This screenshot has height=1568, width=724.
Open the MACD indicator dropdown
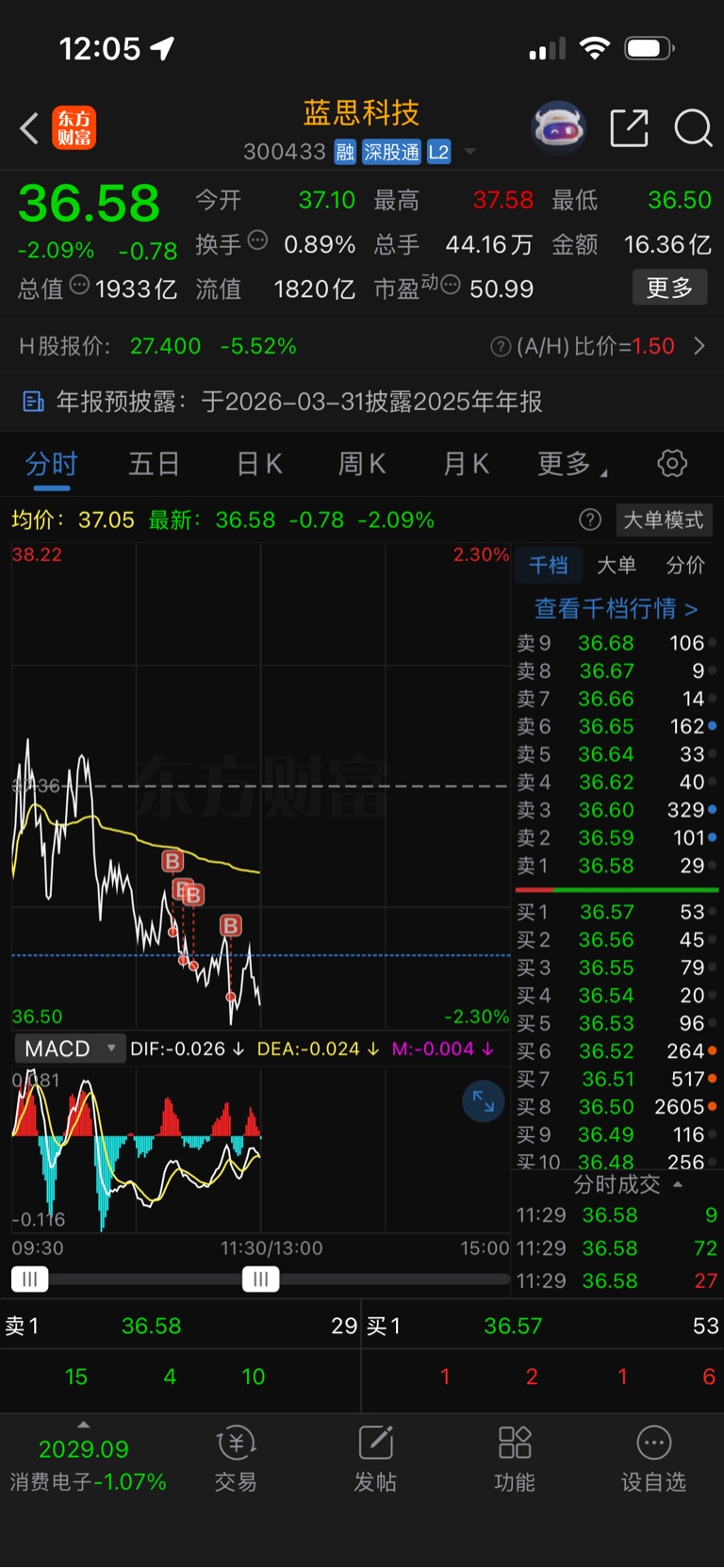[x=70, y=1048]
